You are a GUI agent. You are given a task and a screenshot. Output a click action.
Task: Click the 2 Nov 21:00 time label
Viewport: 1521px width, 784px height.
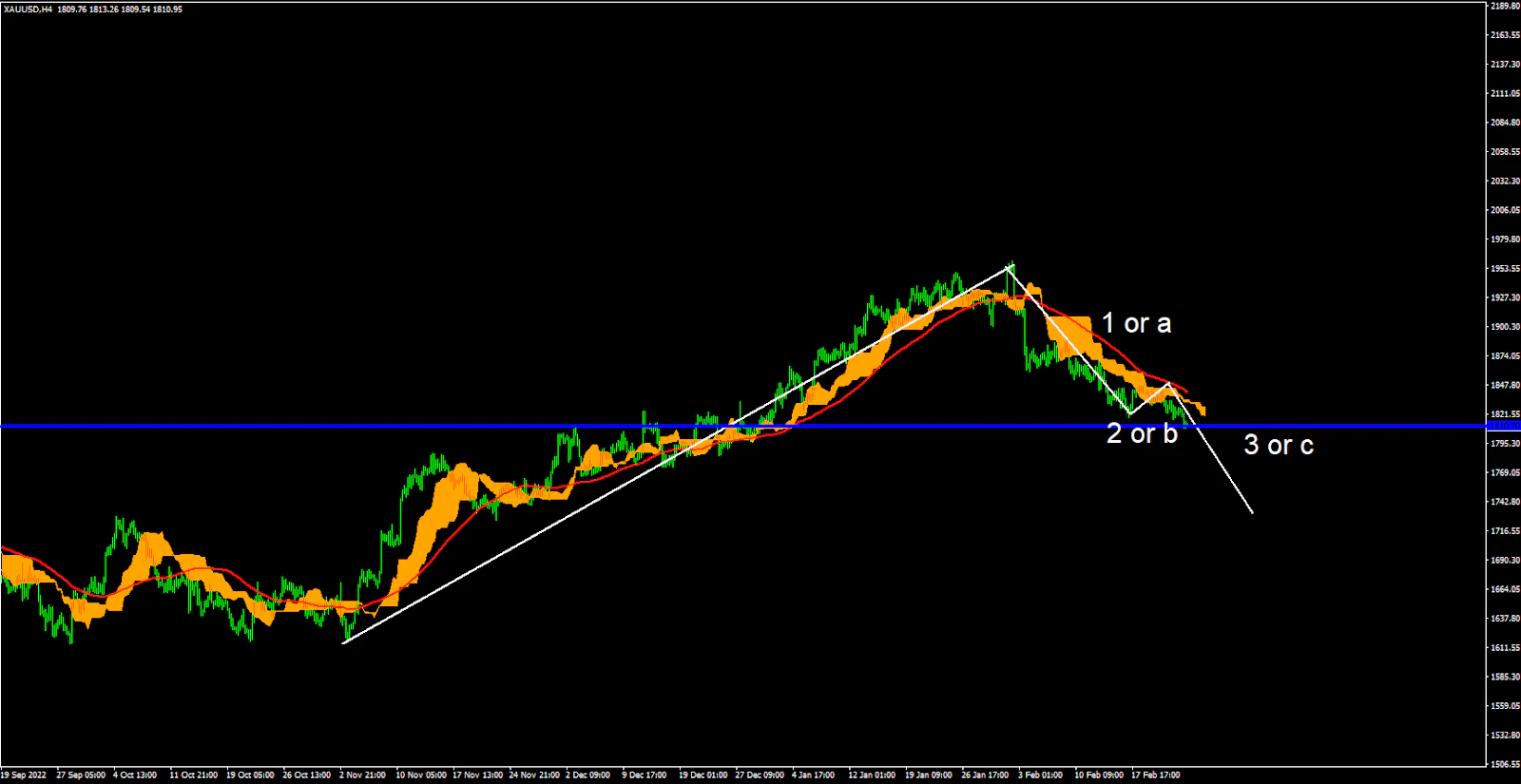coord(362,775)
